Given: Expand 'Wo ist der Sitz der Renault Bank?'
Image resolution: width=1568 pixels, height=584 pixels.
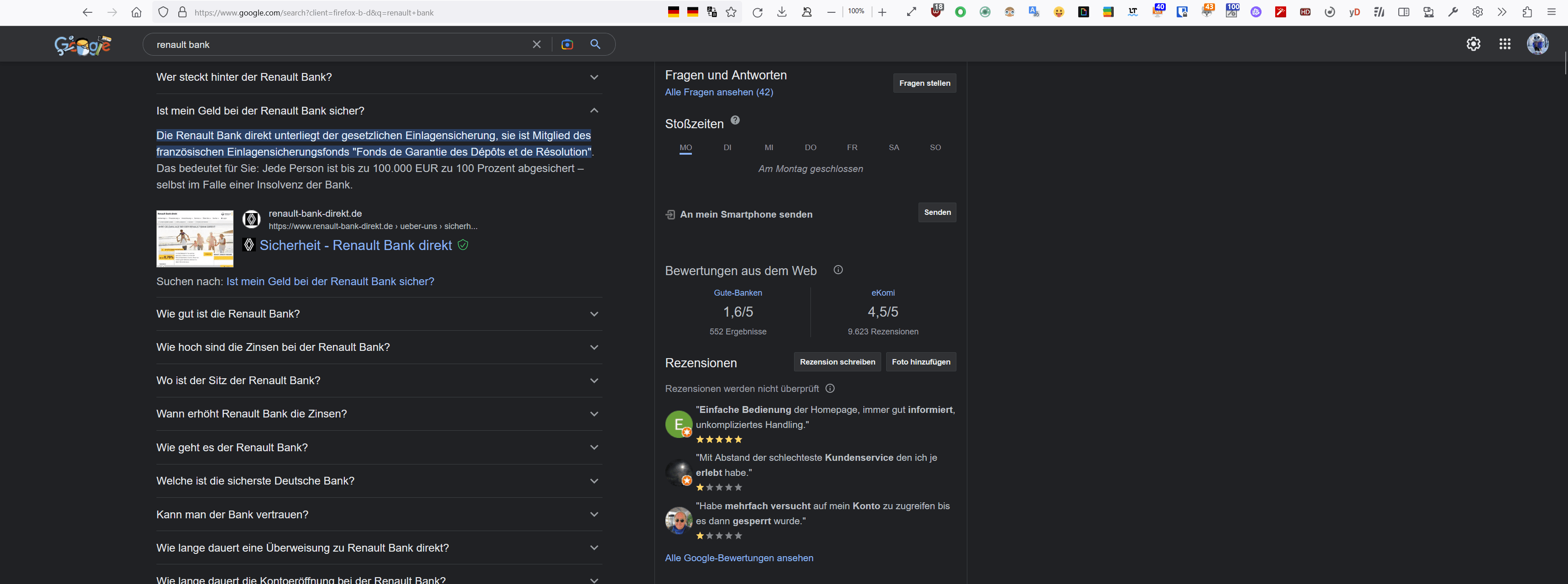Looking at the screenshot, I should [379, 381].
